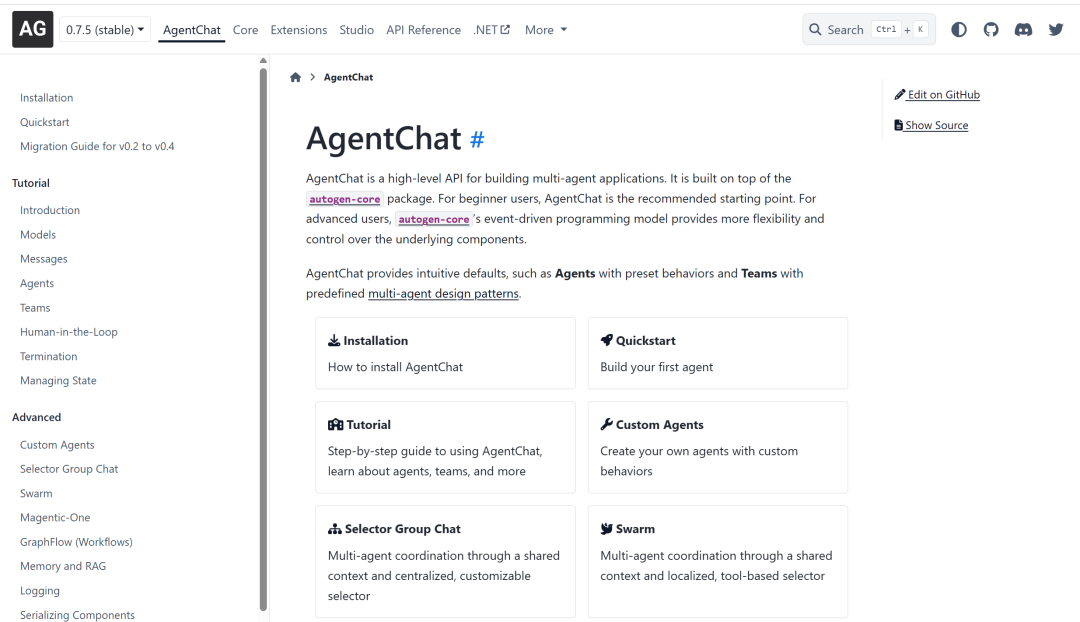Open the Quickstart rocket card

coord(717,353)
